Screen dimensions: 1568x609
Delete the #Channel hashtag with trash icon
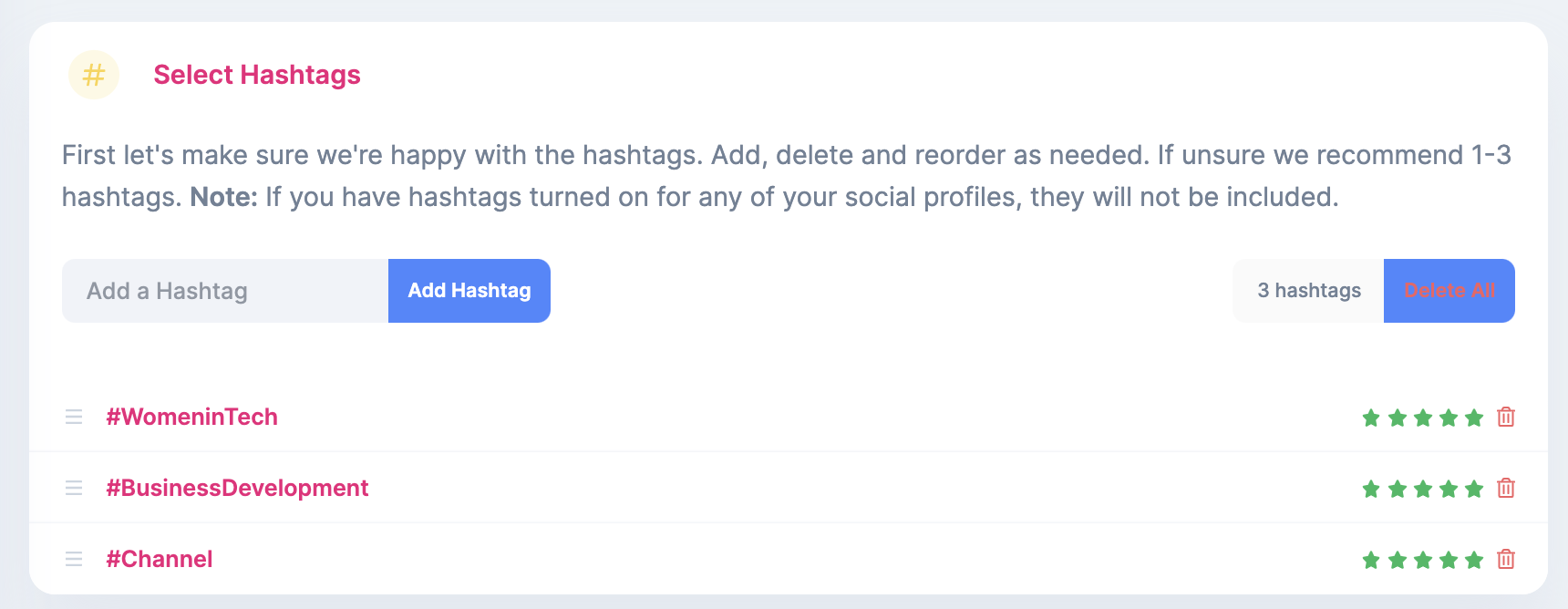pyautogui.click(x=1506, y=559)
